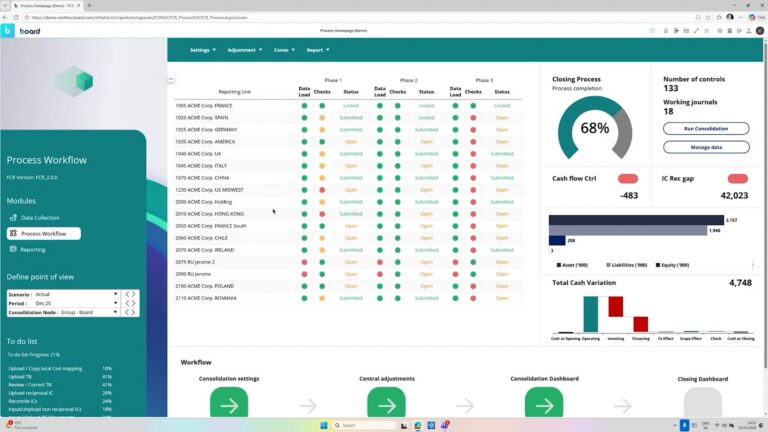Click the blue info icon in top bar
This screenshot has width=768, height=432.
click(x=652, y=31)
